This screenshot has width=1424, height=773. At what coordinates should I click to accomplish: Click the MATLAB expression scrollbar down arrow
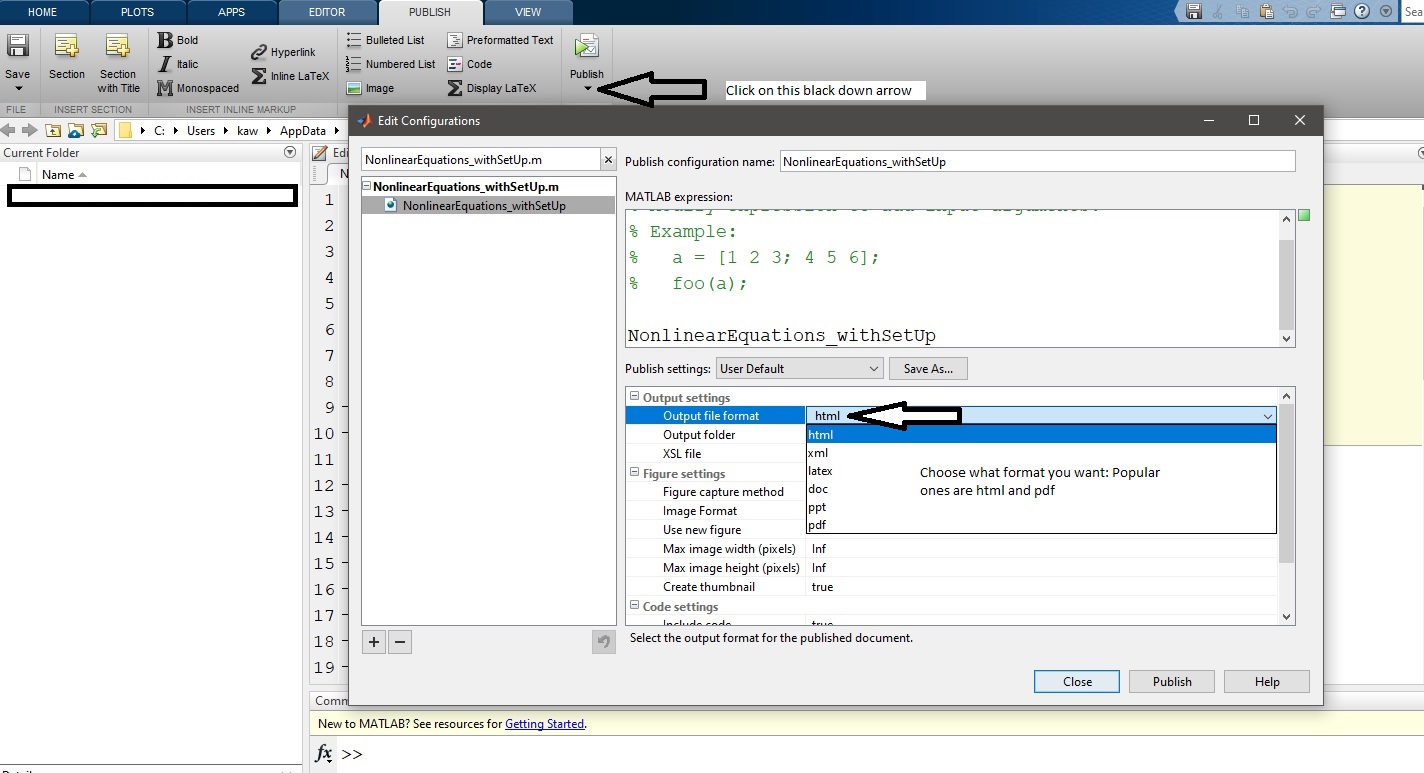1287,339
